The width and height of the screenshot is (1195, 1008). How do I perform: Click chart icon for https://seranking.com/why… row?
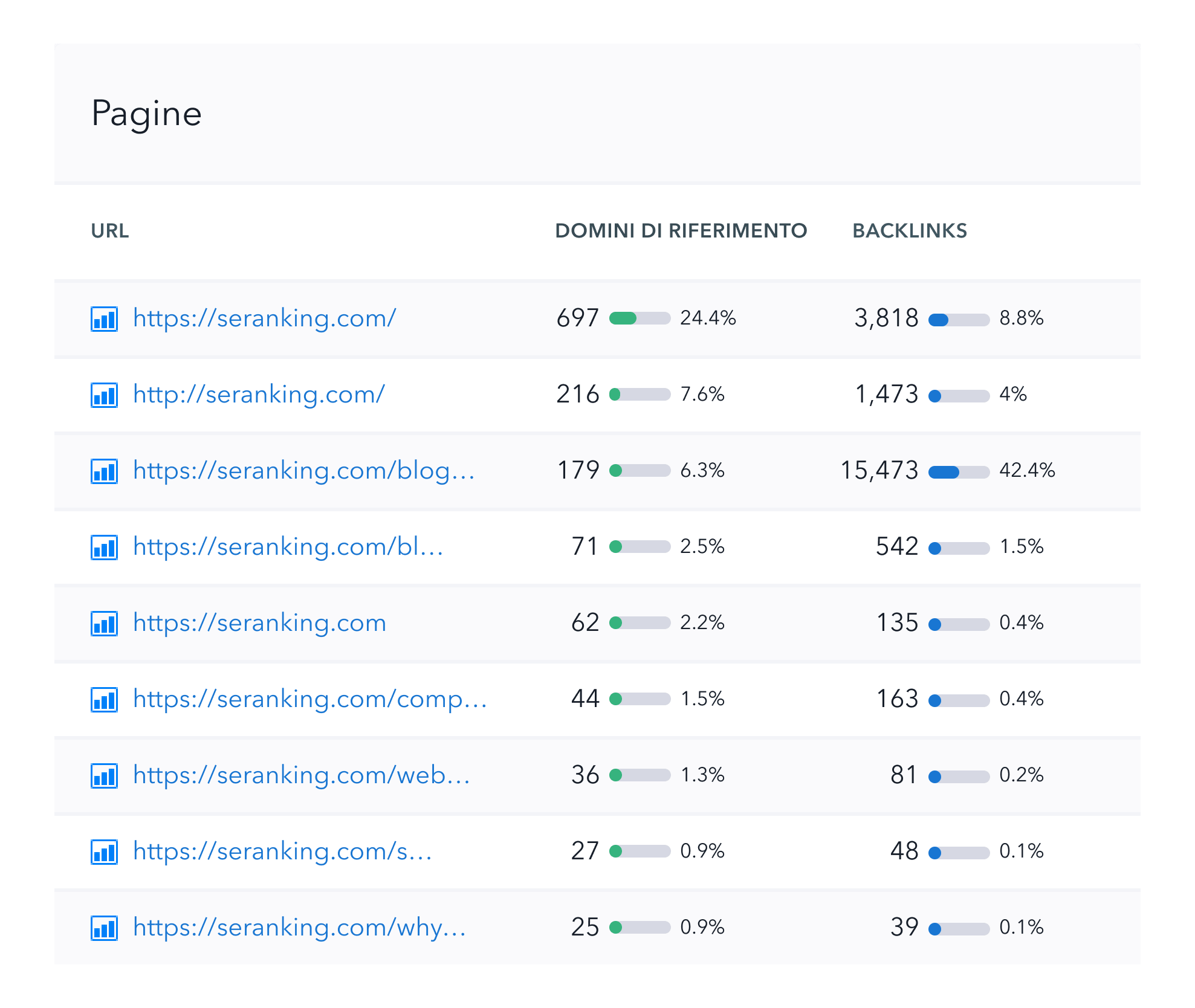(104, 928)
